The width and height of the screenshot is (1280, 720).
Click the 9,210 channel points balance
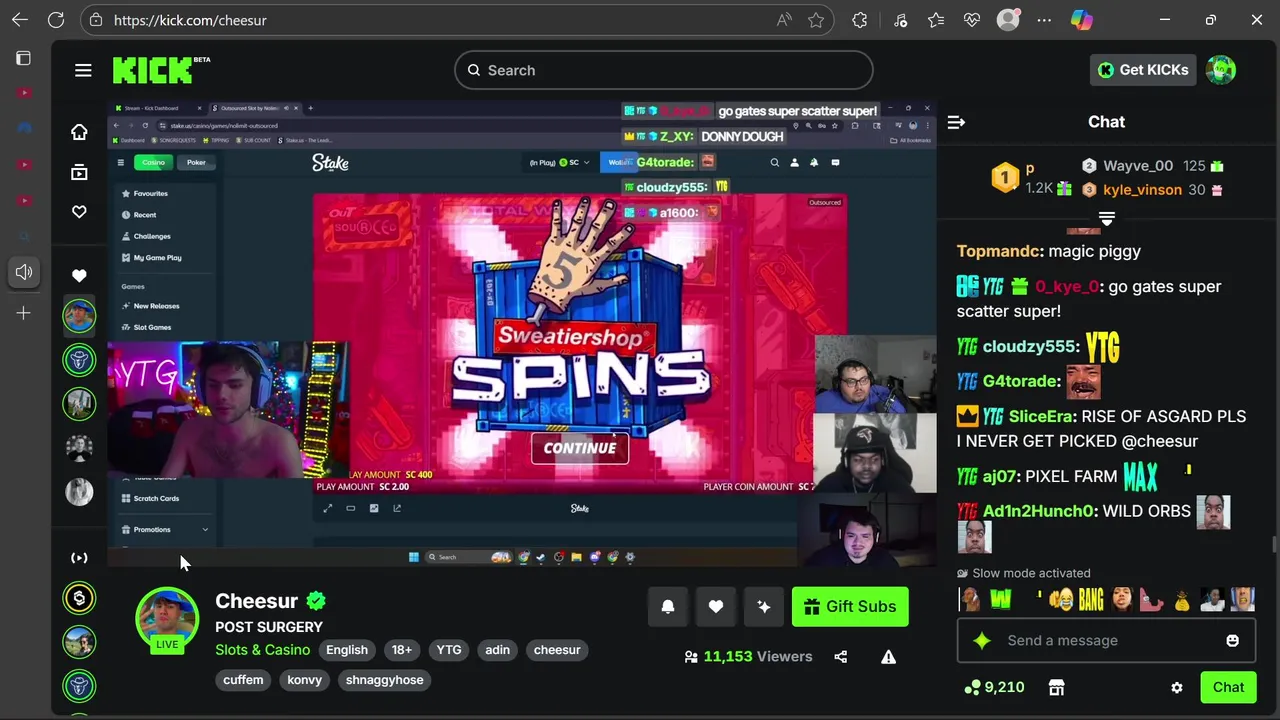pyautogui.click(x=994, y=688)
